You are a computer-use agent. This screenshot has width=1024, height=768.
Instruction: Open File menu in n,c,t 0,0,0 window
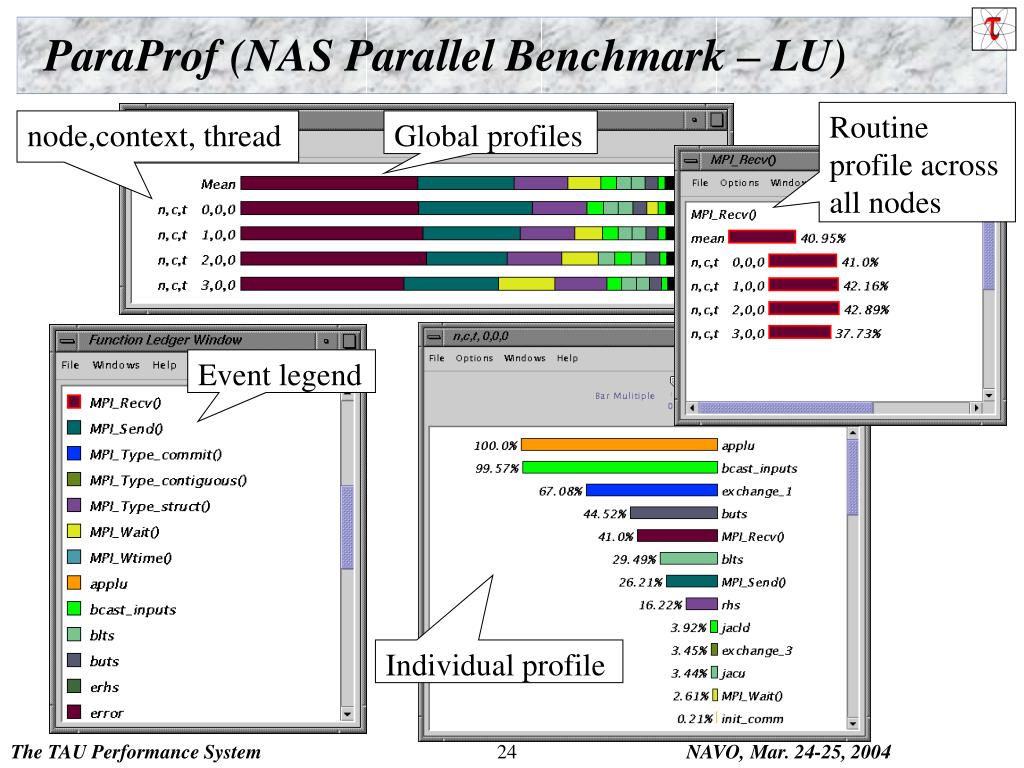coord(437,358)
